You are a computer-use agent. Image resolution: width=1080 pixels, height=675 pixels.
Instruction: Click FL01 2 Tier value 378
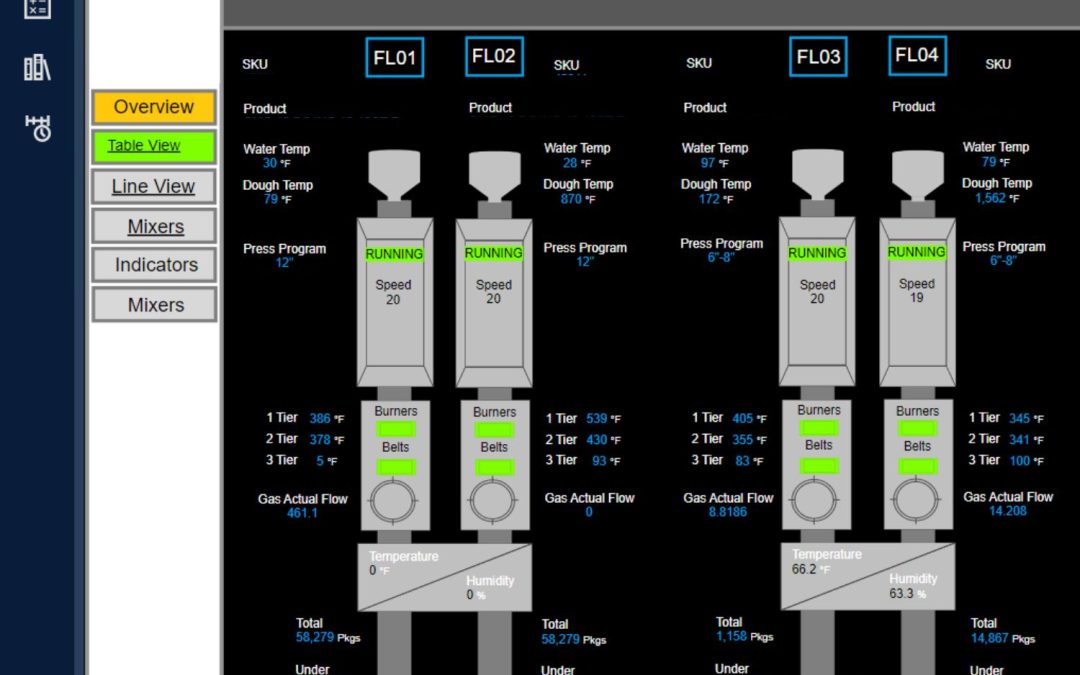coord(320,439)
